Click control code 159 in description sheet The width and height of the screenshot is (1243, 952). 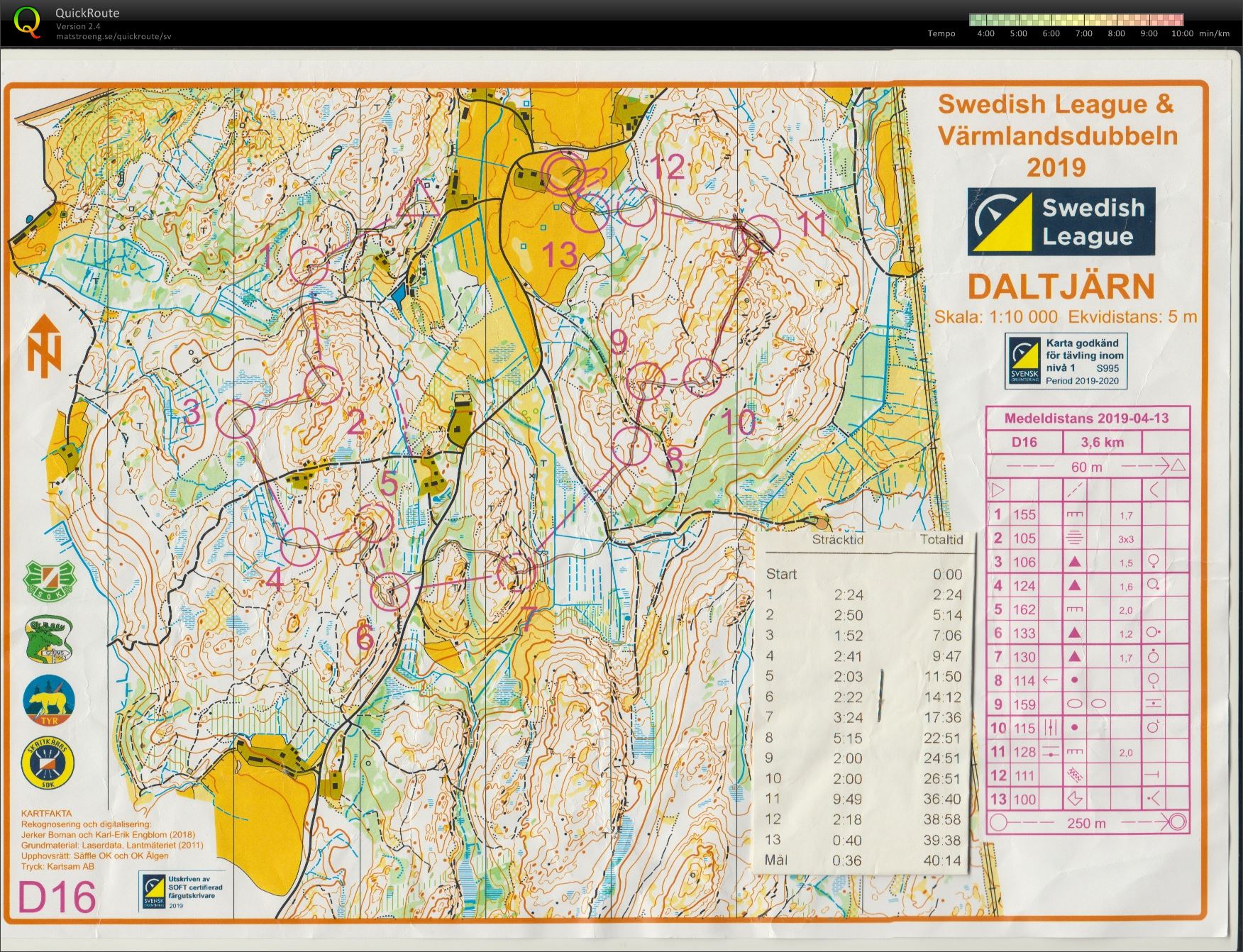(x=1024, y=704)
